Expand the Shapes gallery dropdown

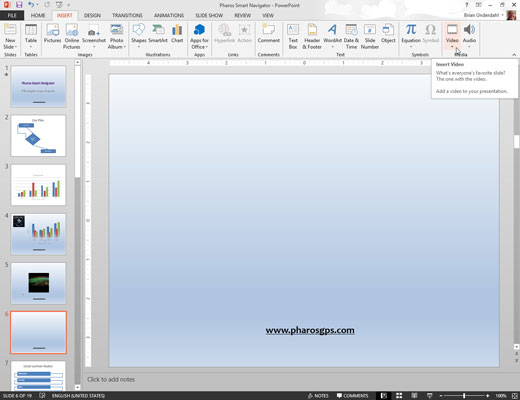[139, 47]
